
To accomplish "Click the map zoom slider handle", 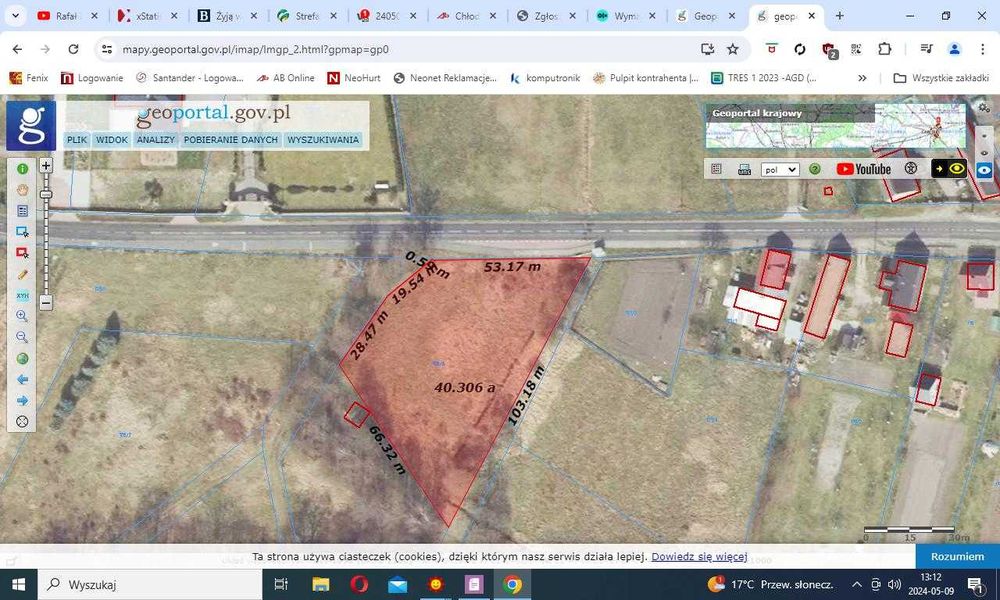I will (46, 194).
